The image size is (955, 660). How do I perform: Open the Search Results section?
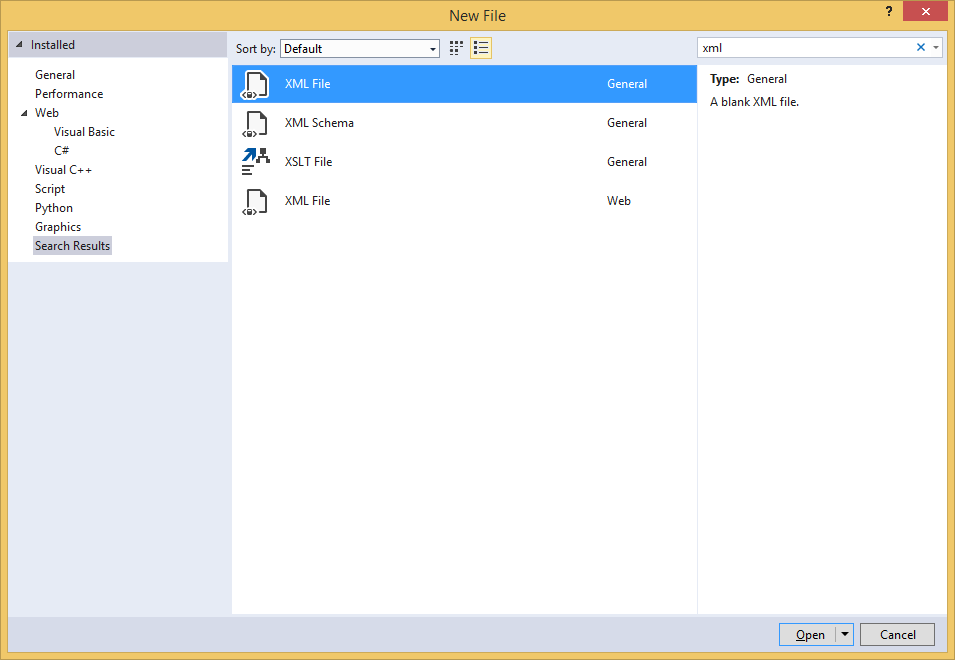72,245
